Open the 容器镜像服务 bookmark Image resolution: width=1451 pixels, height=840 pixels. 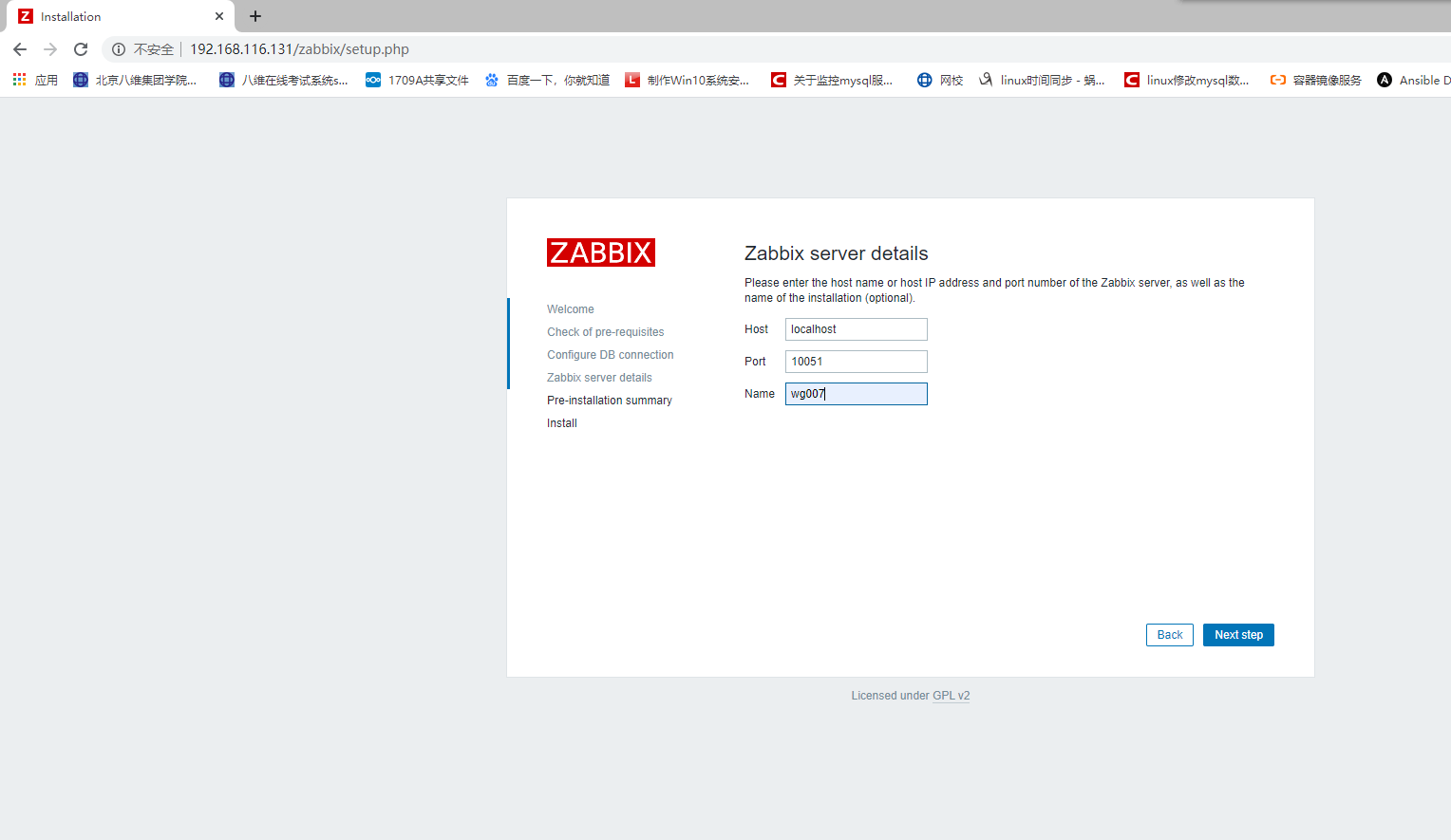point(1315,81)
